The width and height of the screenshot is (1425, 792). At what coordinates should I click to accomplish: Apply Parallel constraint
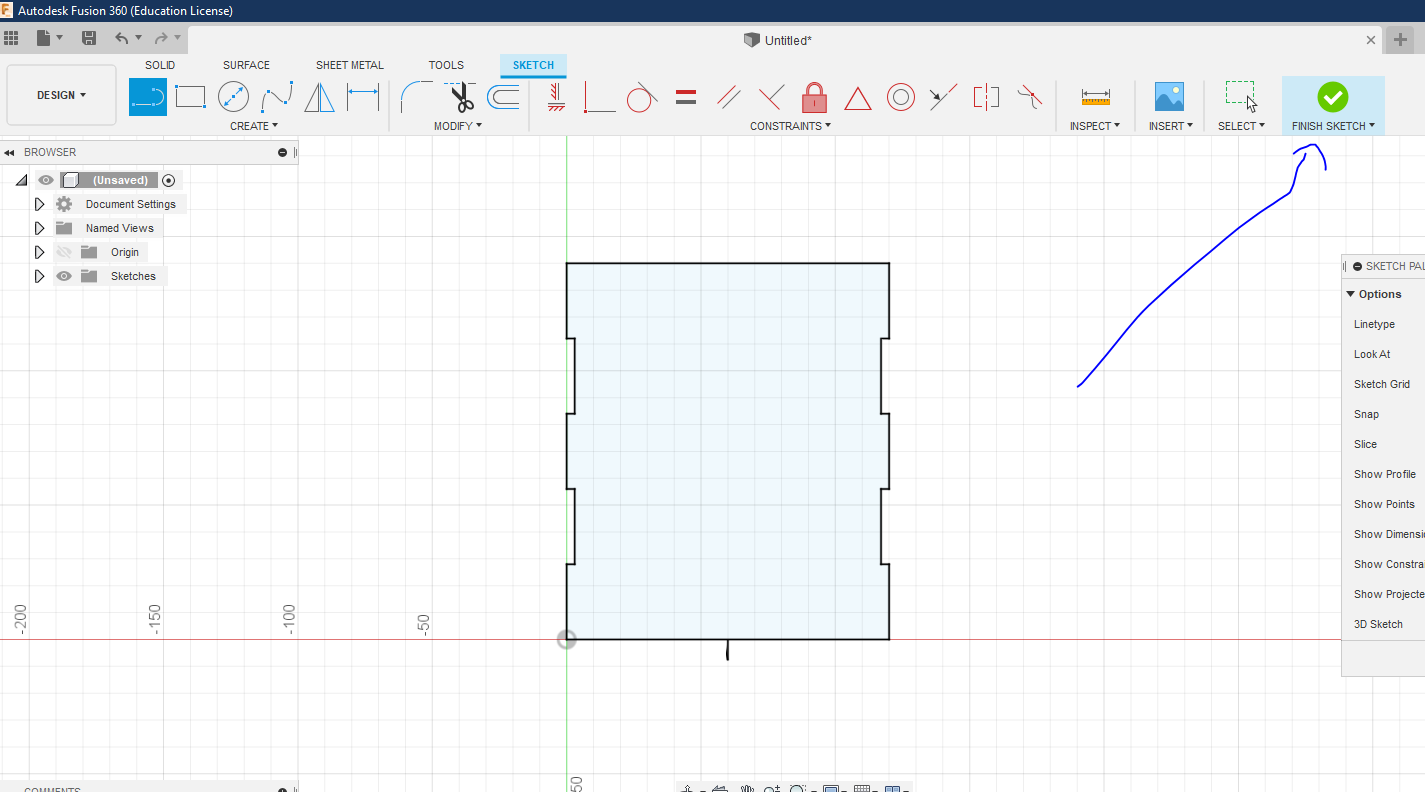tap(729, 97)
